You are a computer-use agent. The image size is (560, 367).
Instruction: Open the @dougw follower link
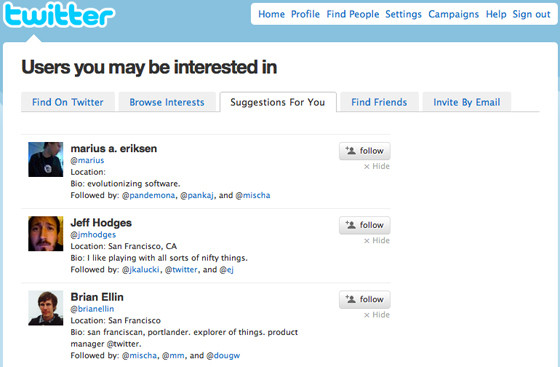[223, 356]
